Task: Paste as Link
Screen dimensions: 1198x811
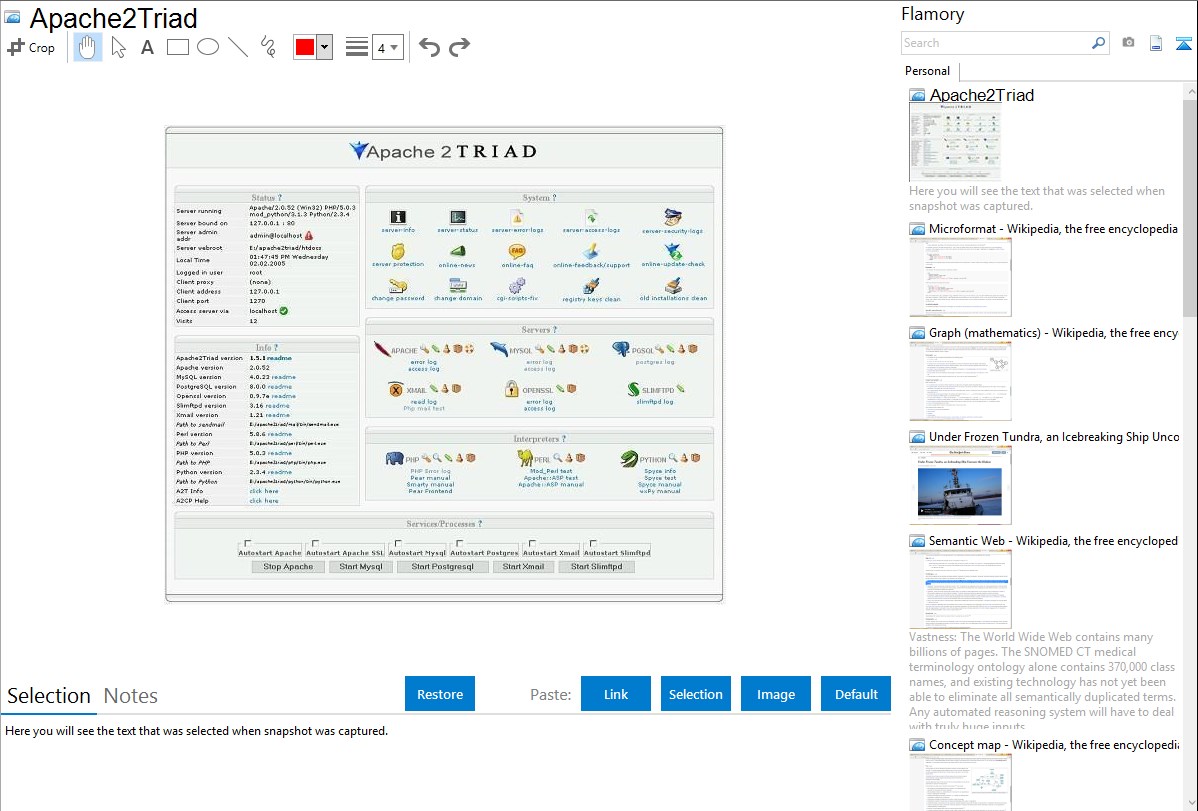Action: coord(616,694)
